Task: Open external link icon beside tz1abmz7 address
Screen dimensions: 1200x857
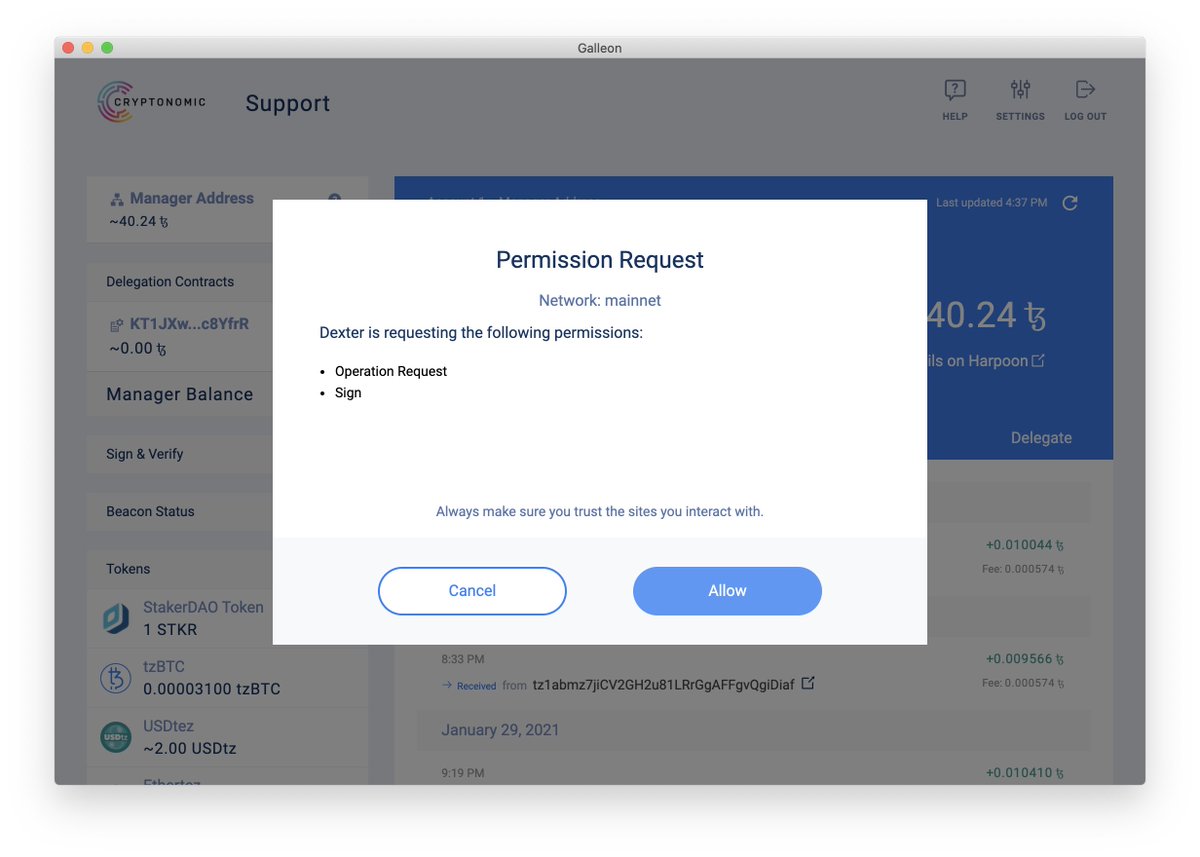Action: 808,684
